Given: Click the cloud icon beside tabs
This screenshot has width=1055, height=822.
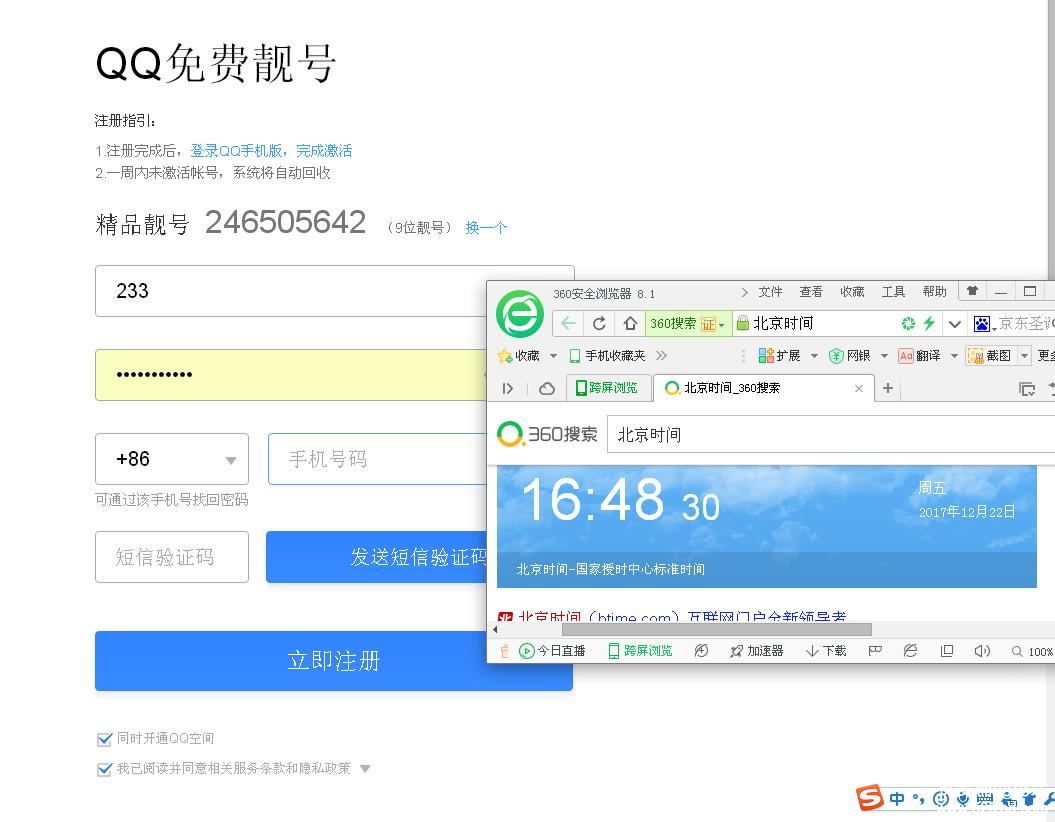Looking at the screenshot, I should pyautogui.click(x=547, y=388).
